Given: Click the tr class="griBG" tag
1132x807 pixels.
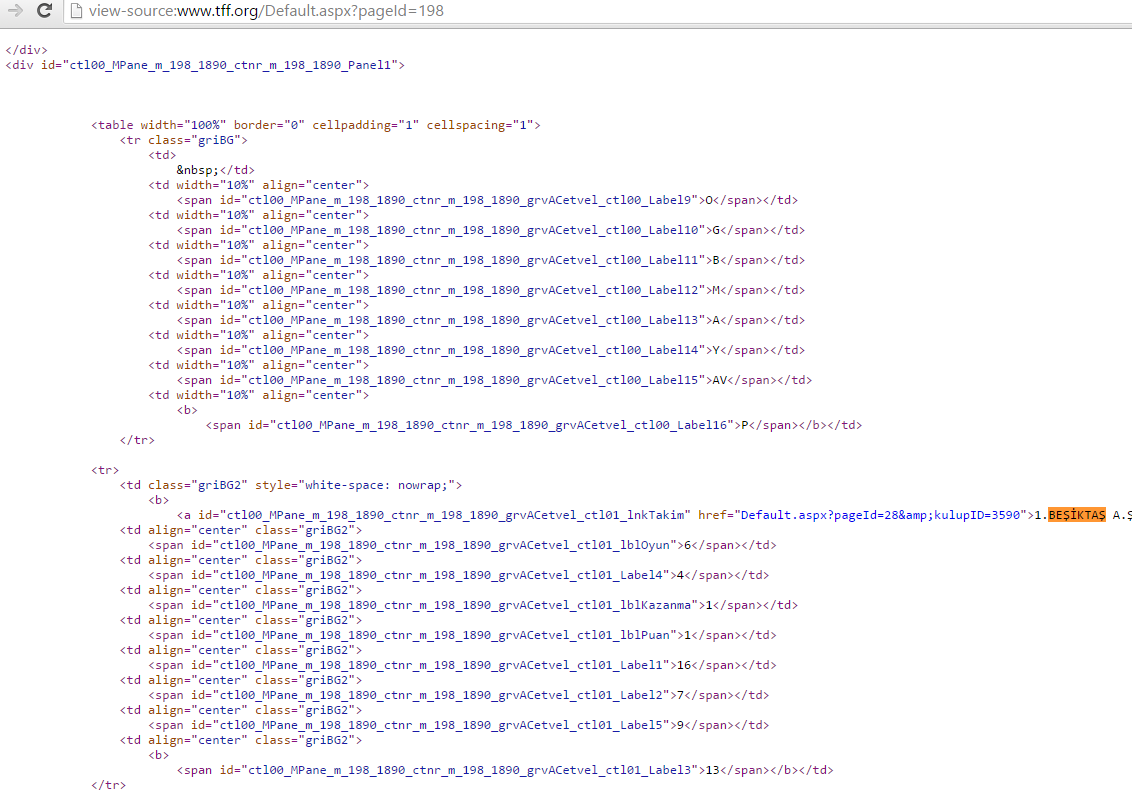Looking at the screenshot, I should (x=184, y=140).
